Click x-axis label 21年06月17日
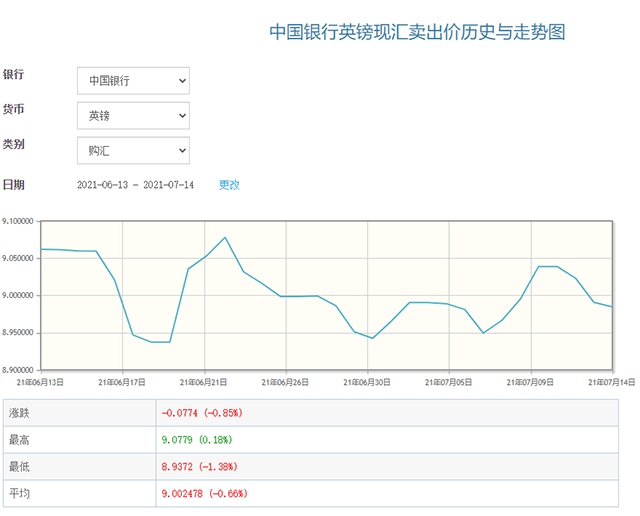 pos(122,383)
